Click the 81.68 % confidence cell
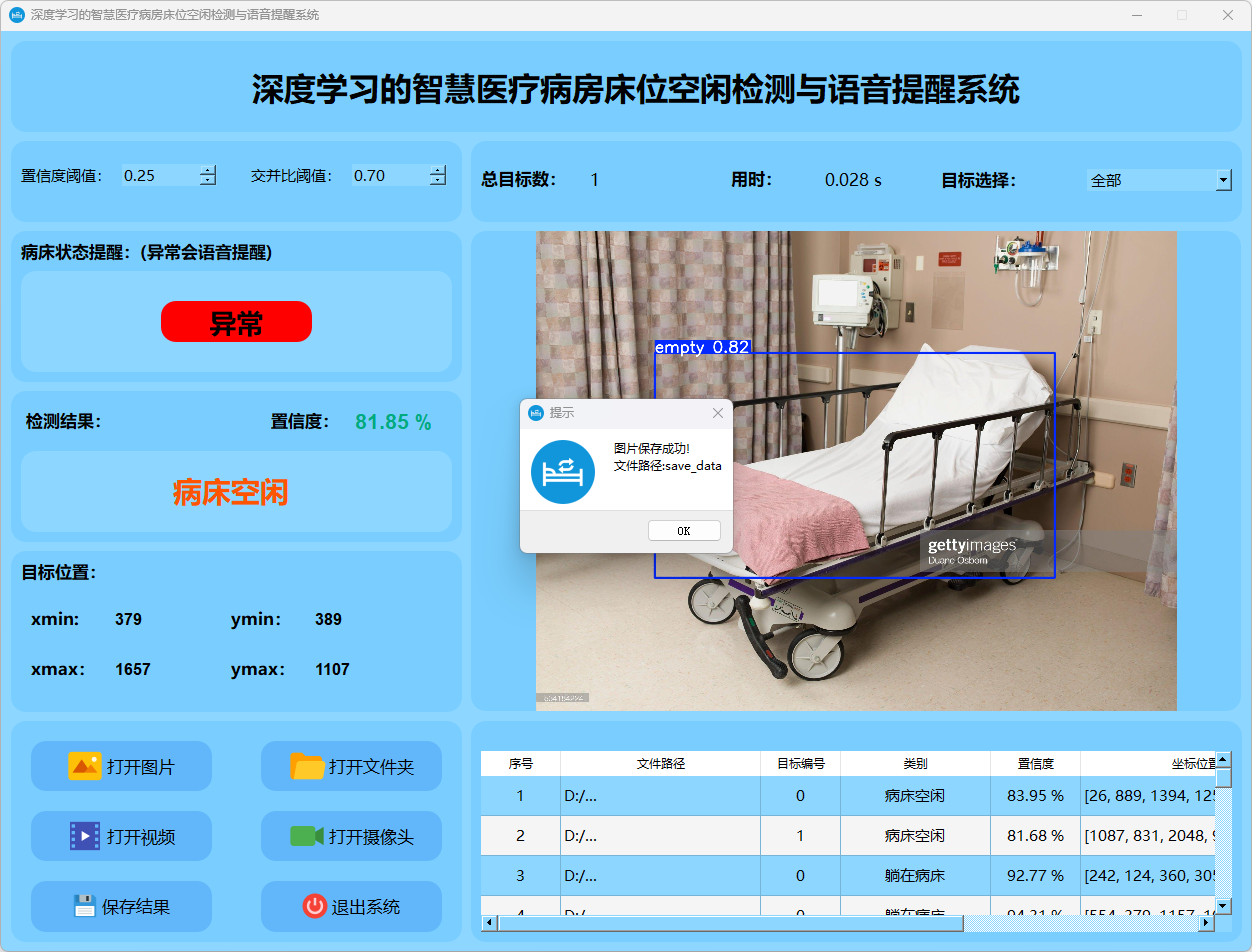 (x=1035, y=836)
